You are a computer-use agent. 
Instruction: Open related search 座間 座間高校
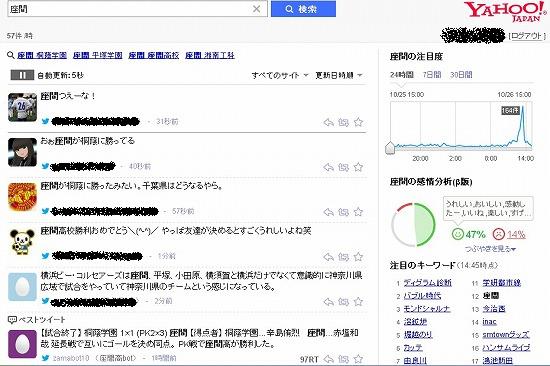[x=154, y=55]
